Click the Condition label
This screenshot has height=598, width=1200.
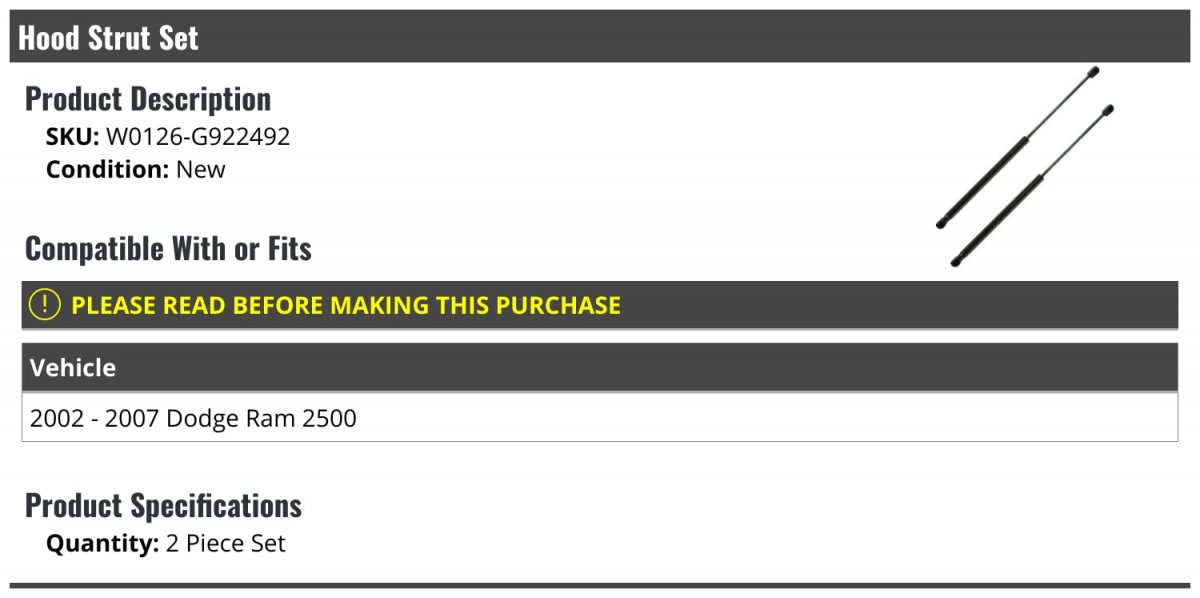coord(108,169)
